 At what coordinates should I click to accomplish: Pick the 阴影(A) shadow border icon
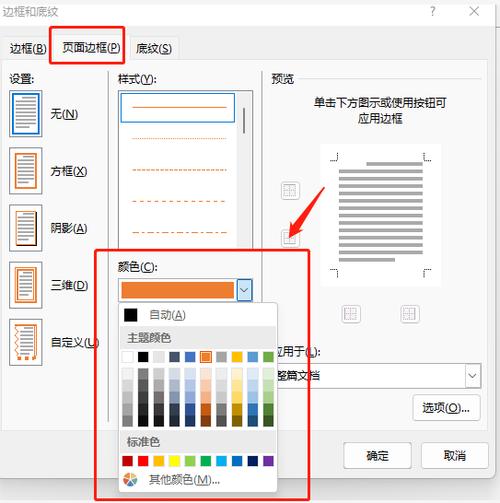pos(26,228)
